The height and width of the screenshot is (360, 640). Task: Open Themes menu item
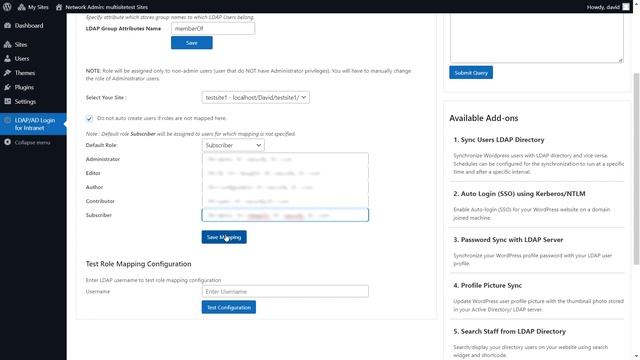[25, 73]
